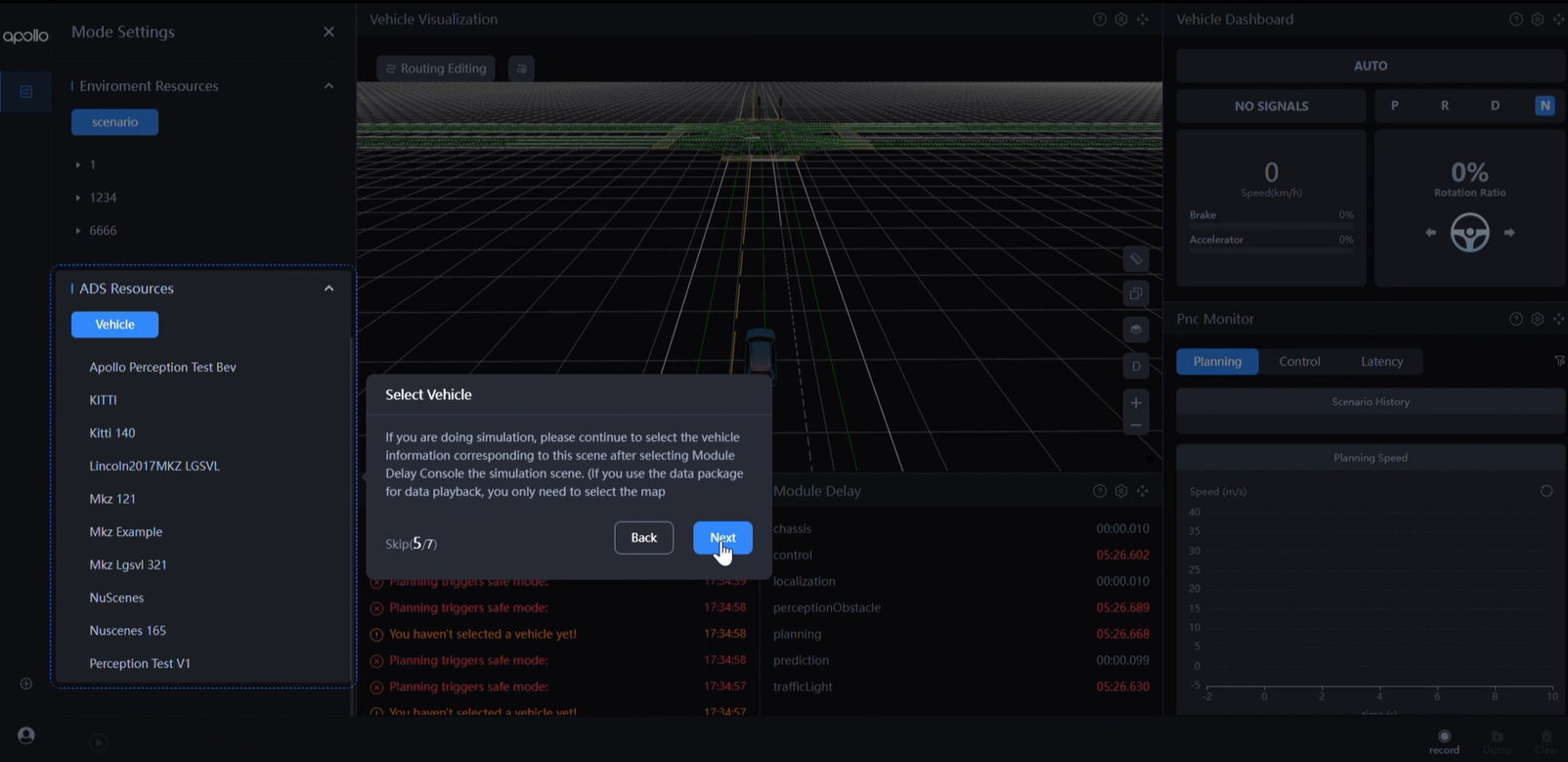Image resolution: width=1568 pixels, height=762 pixels.
Task: Zoom in the vehicle visualization
Action: (1136, 403)
